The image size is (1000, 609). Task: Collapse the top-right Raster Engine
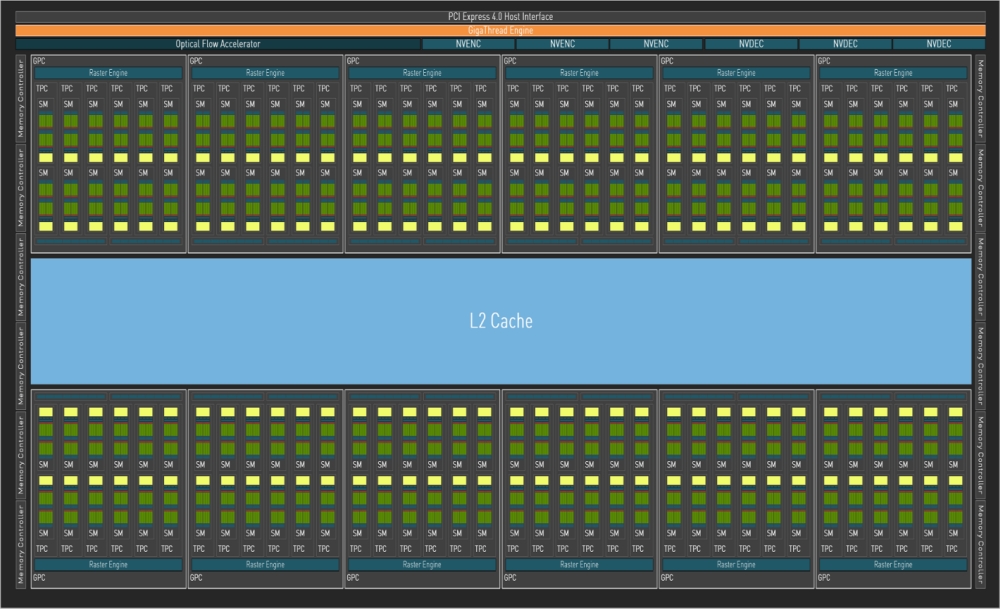893,72
